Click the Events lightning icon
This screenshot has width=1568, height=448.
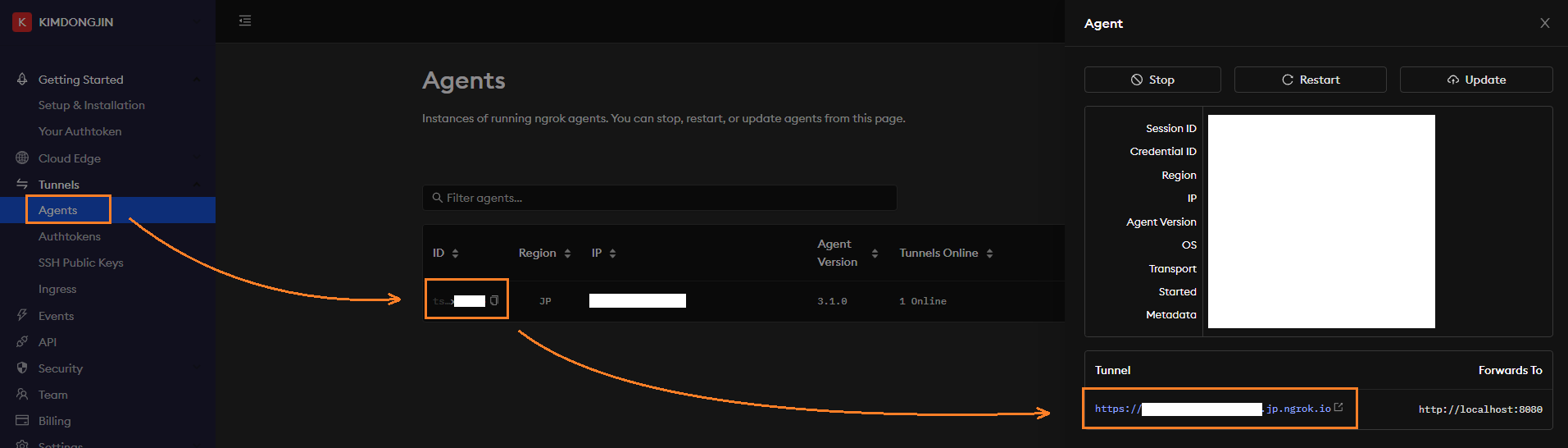(x=22, y=316)
